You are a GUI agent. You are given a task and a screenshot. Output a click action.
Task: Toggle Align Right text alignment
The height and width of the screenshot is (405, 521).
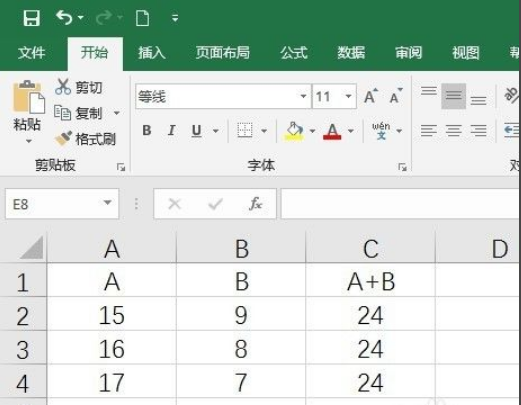click(x=478, y=131)
